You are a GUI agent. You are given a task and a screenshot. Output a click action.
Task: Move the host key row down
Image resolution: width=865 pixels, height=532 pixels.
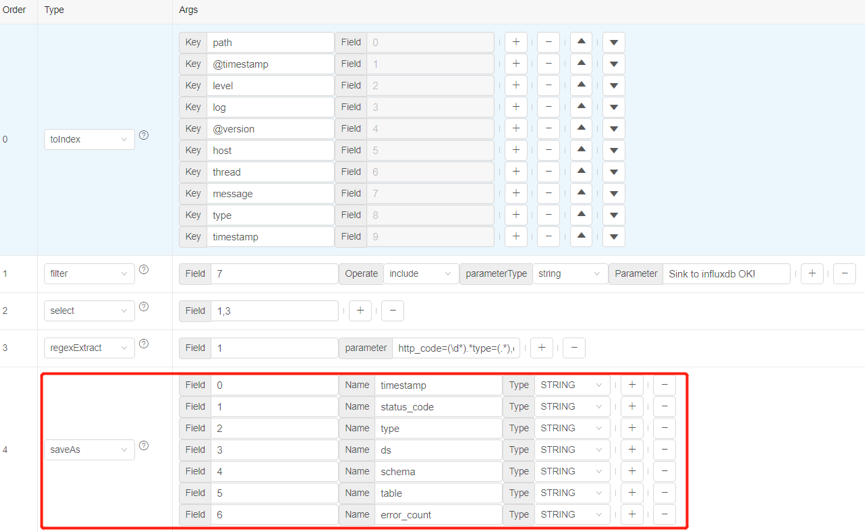(613, 150)
